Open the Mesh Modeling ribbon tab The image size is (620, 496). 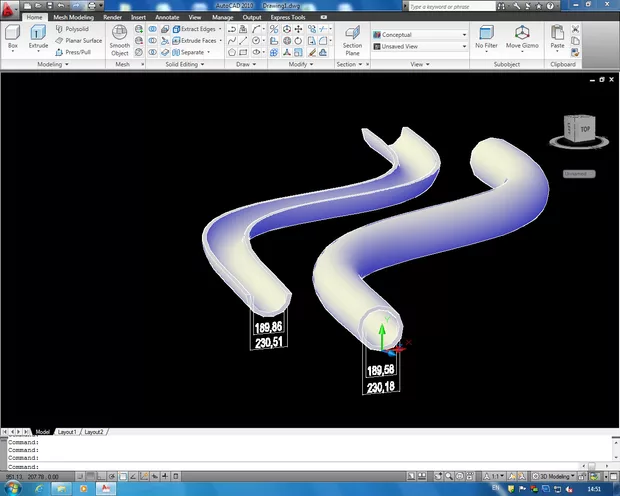[73, 17]
